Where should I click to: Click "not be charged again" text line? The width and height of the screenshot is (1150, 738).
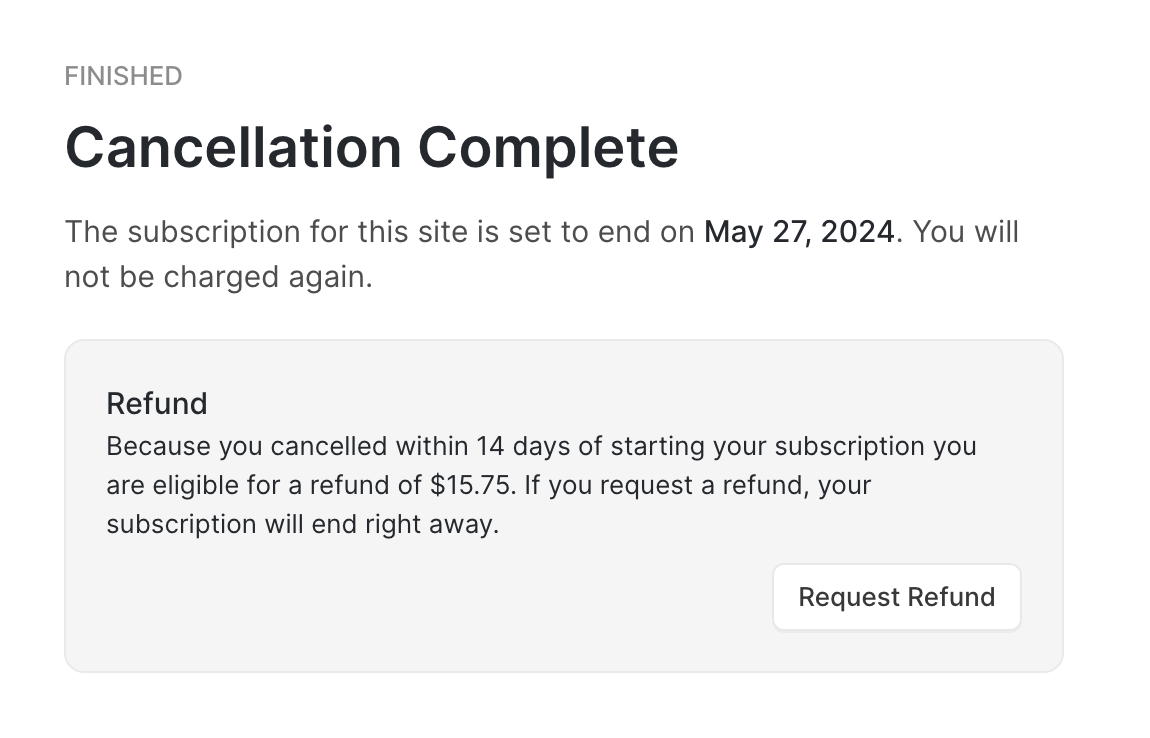point(218,277)
